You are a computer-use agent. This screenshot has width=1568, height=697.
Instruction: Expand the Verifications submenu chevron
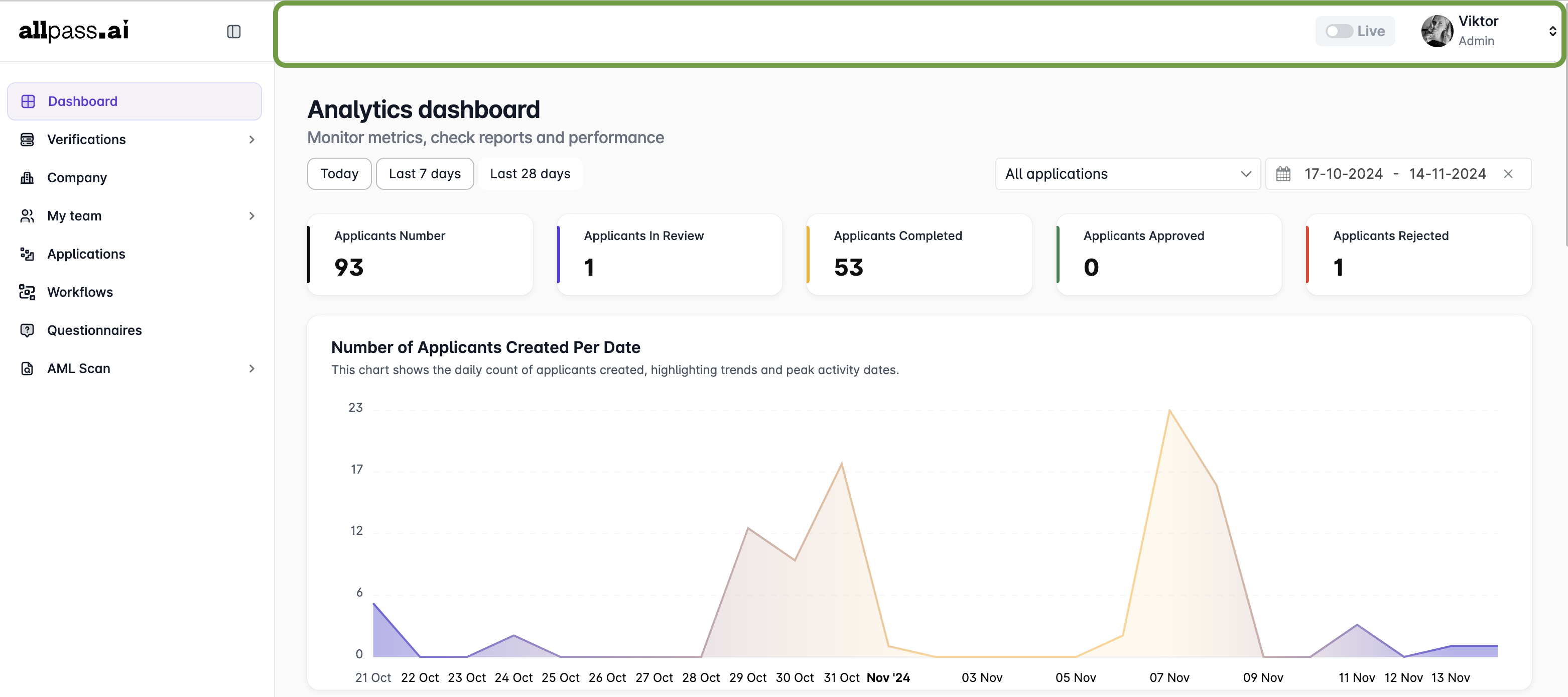point(251,140)
